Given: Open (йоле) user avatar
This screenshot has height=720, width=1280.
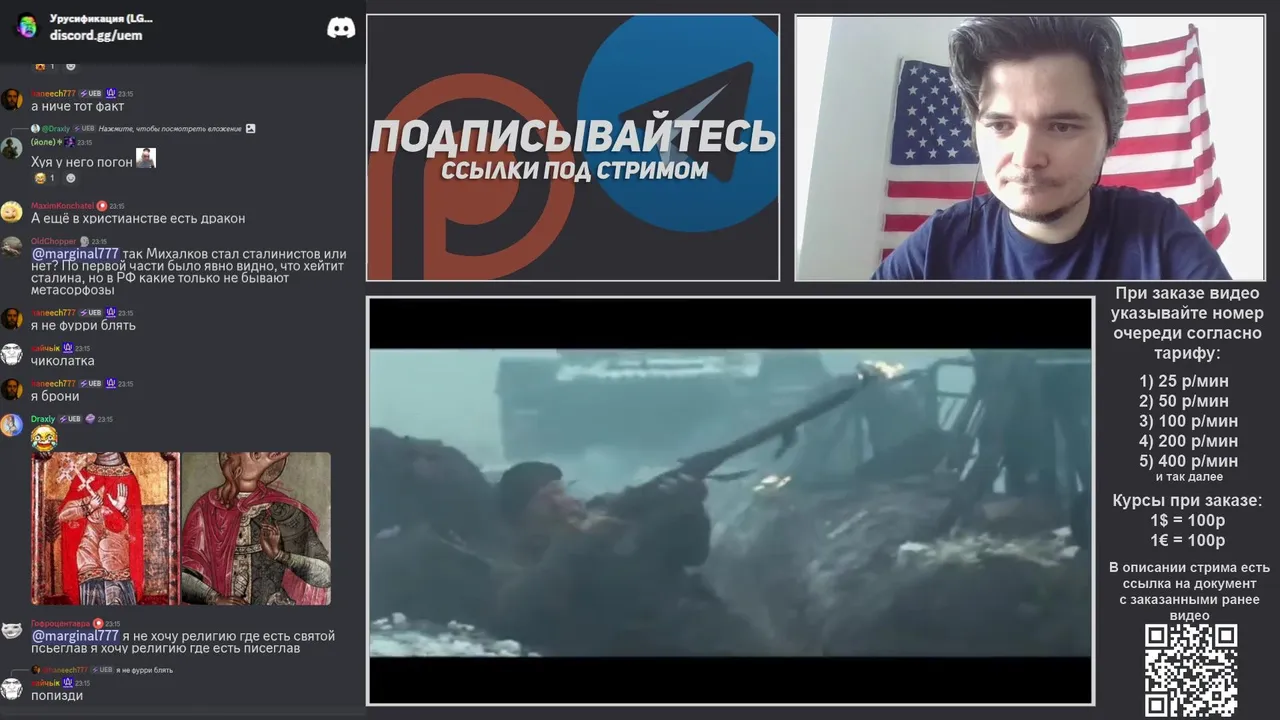Looking at the screenshot, I should [11, 148].
